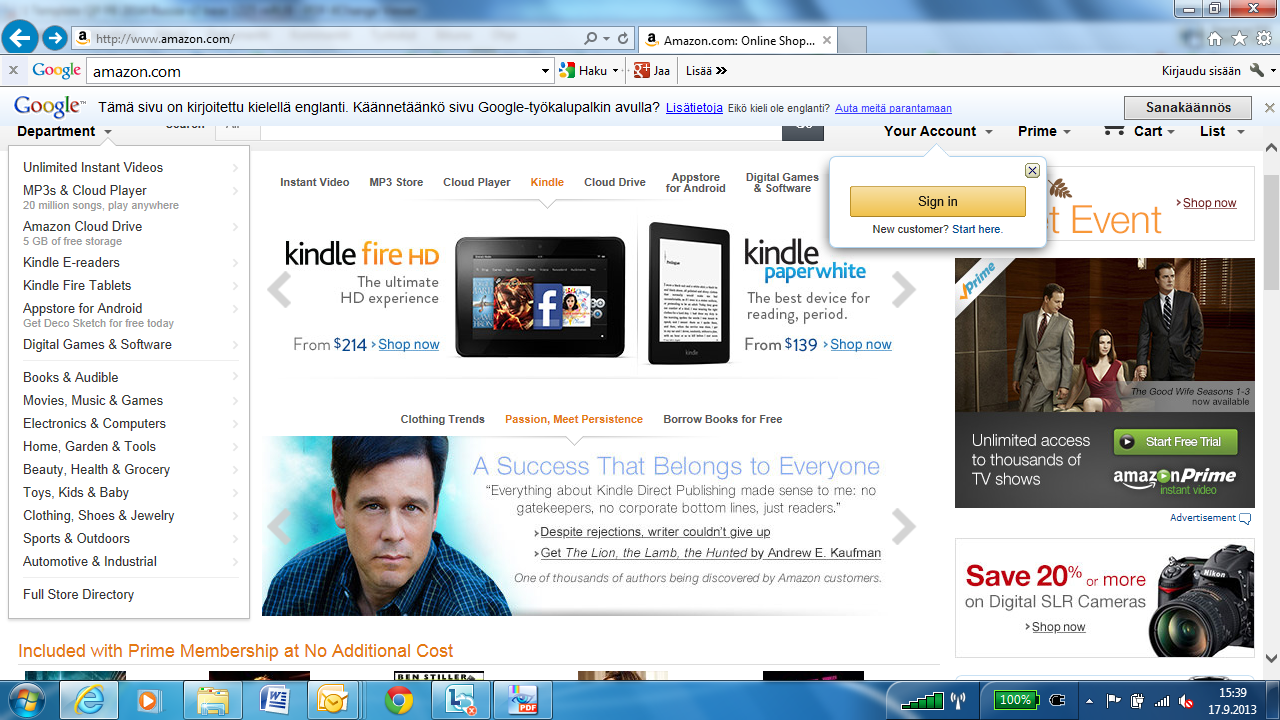Click Shop now under Digital SLR Cameras
The width and height of the screenshot is (1280, 720).
1059,627
